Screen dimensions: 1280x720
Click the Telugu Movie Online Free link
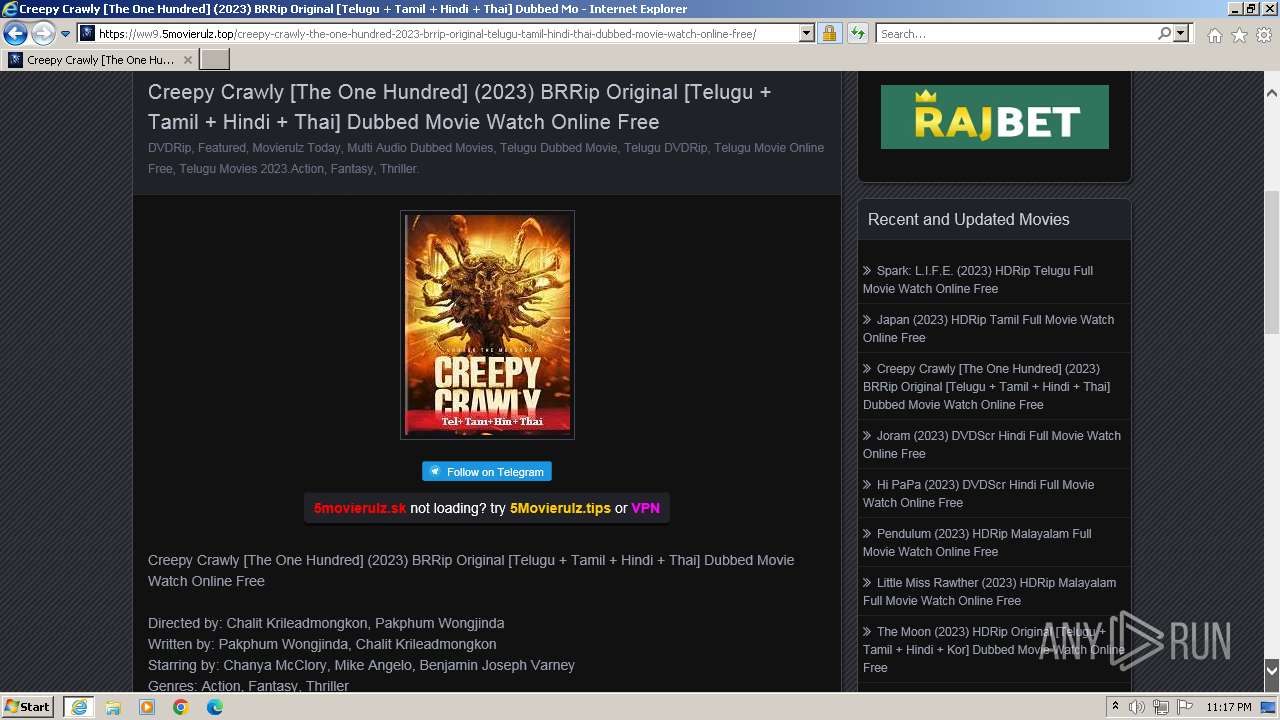tap(486, 158)
